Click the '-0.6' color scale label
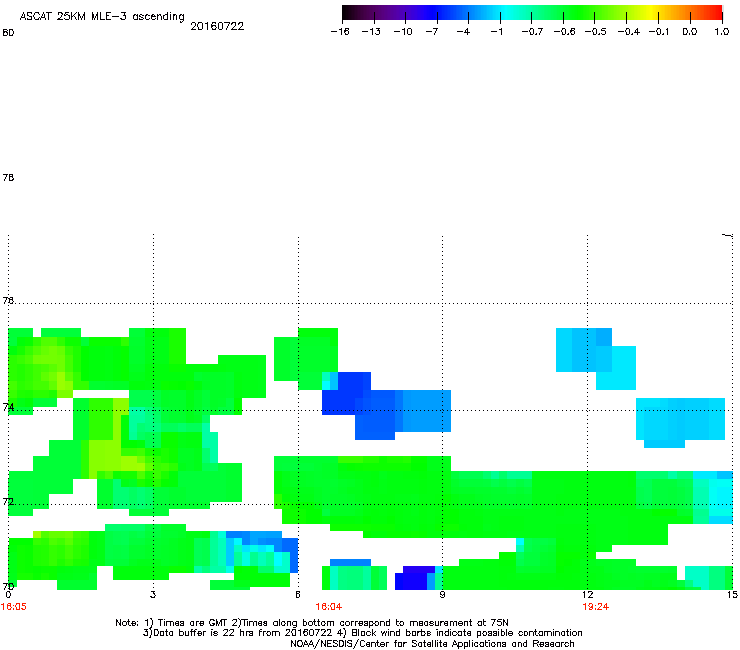 564,32
